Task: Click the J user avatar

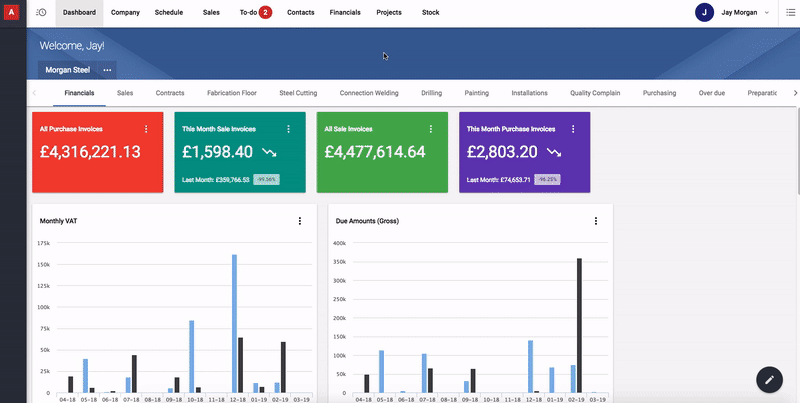Action: point(705,12)
